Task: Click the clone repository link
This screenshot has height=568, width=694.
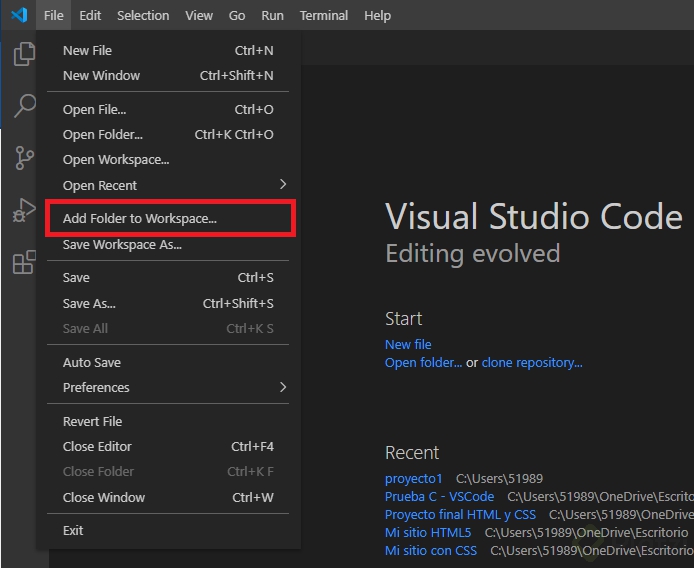Action: (x=532, y=363)
